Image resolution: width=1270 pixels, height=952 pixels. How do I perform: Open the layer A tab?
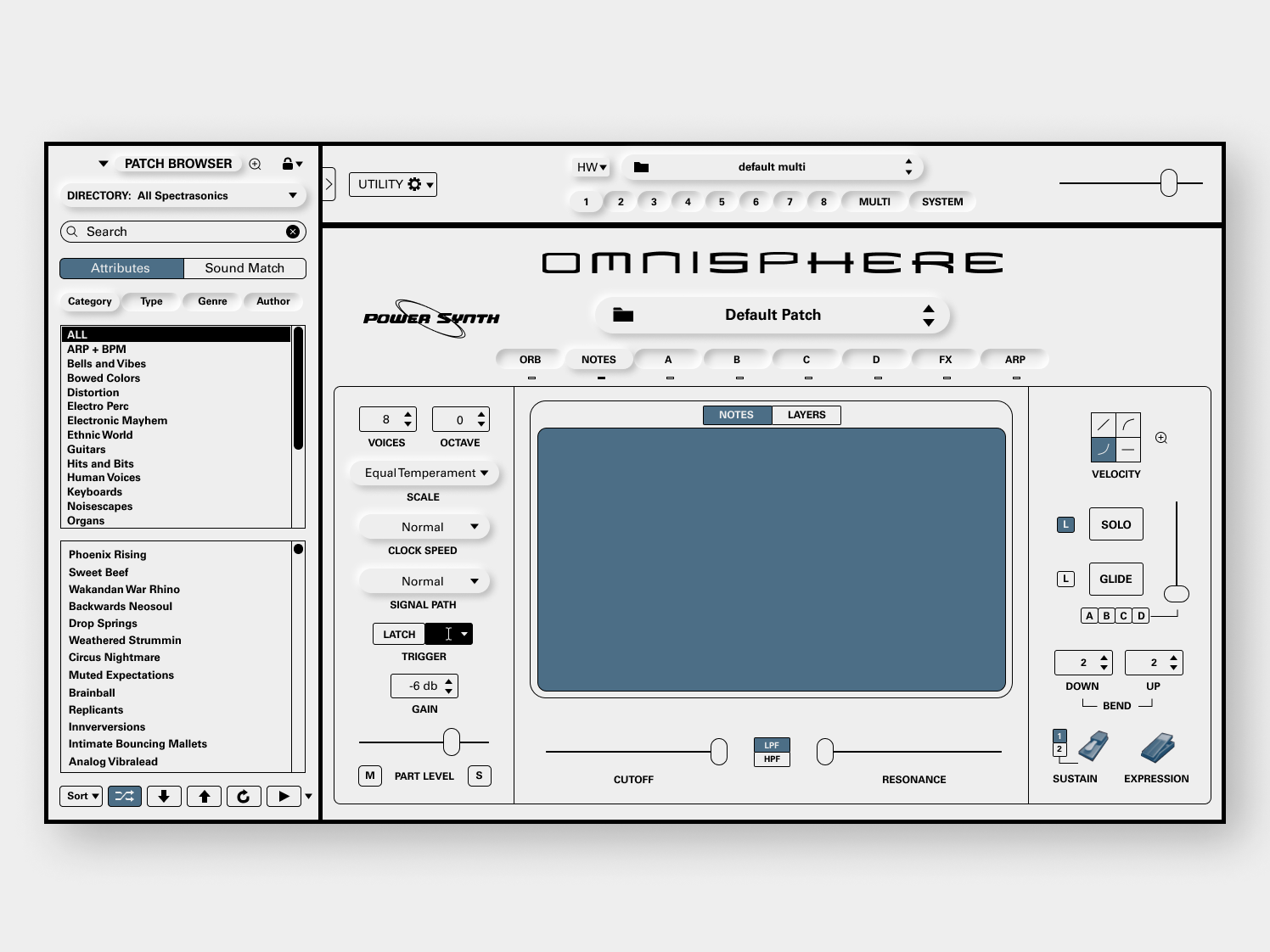pos(668,360)
